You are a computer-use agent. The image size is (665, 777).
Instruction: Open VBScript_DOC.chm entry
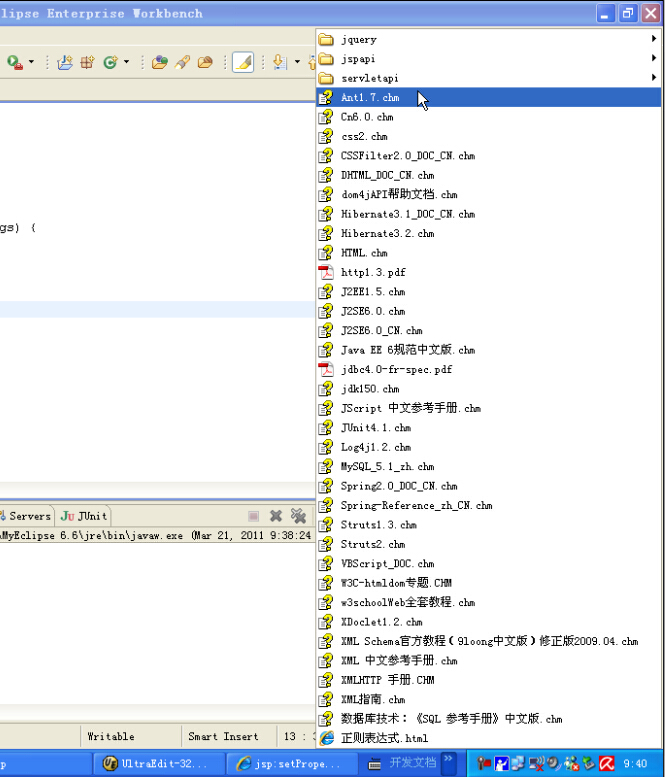click(489, 563)
